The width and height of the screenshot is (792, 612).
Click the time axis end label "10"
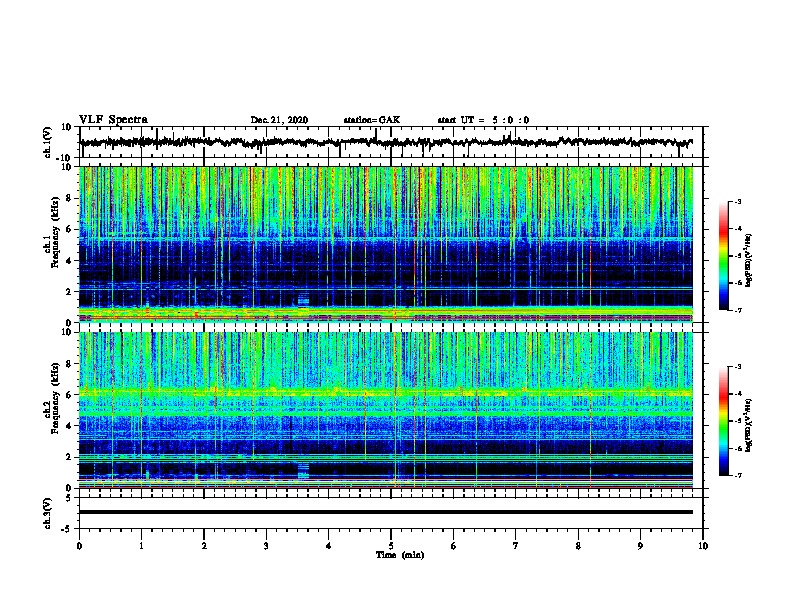click(x=703, y=546)
